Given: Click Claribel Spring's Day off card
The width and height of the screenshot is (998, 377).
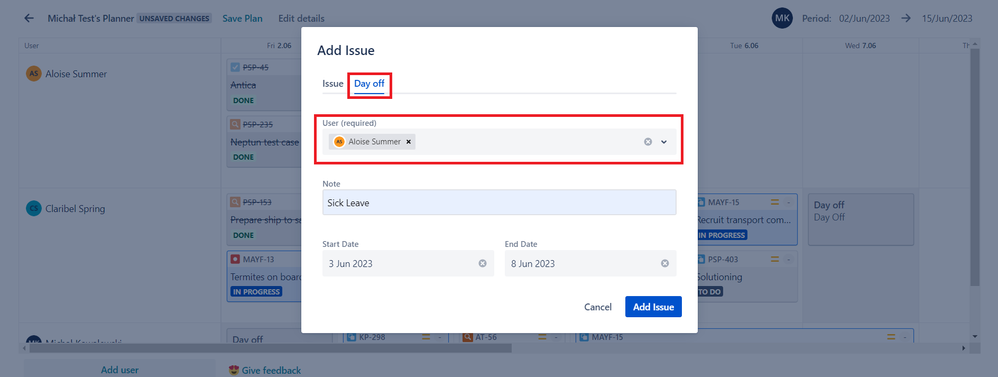Looking at the screenshot, I should click(x=861, y=220).
